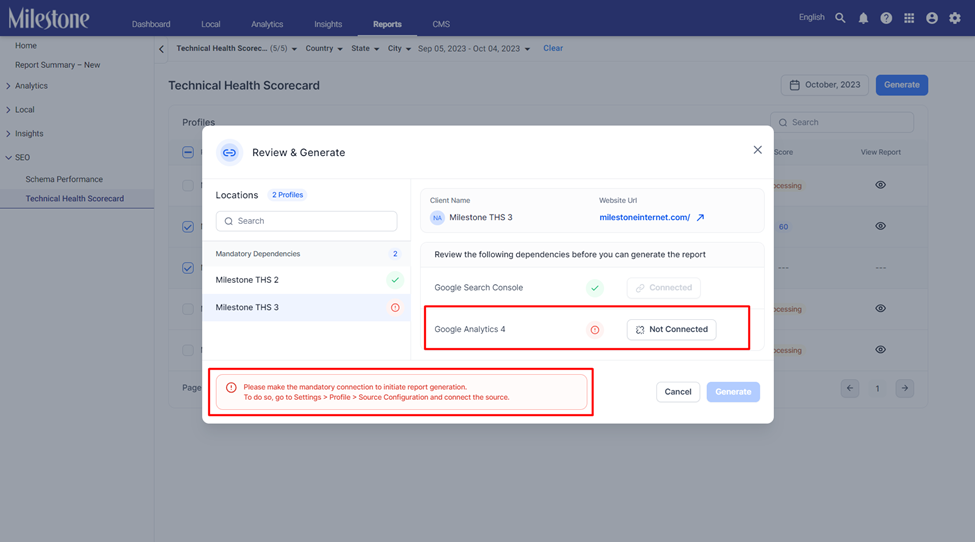The height and width of the screenshot is (542, 975).
Task: Open the State filter dropdown
Action: coord(365,48)
